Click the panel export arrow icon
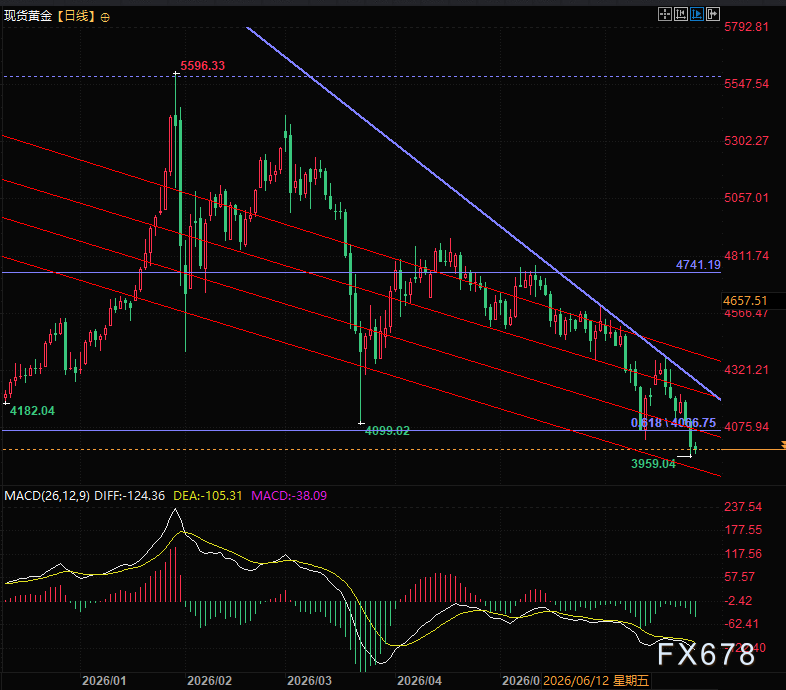This screenshot has width=786, height=690. tap(713, 14)
